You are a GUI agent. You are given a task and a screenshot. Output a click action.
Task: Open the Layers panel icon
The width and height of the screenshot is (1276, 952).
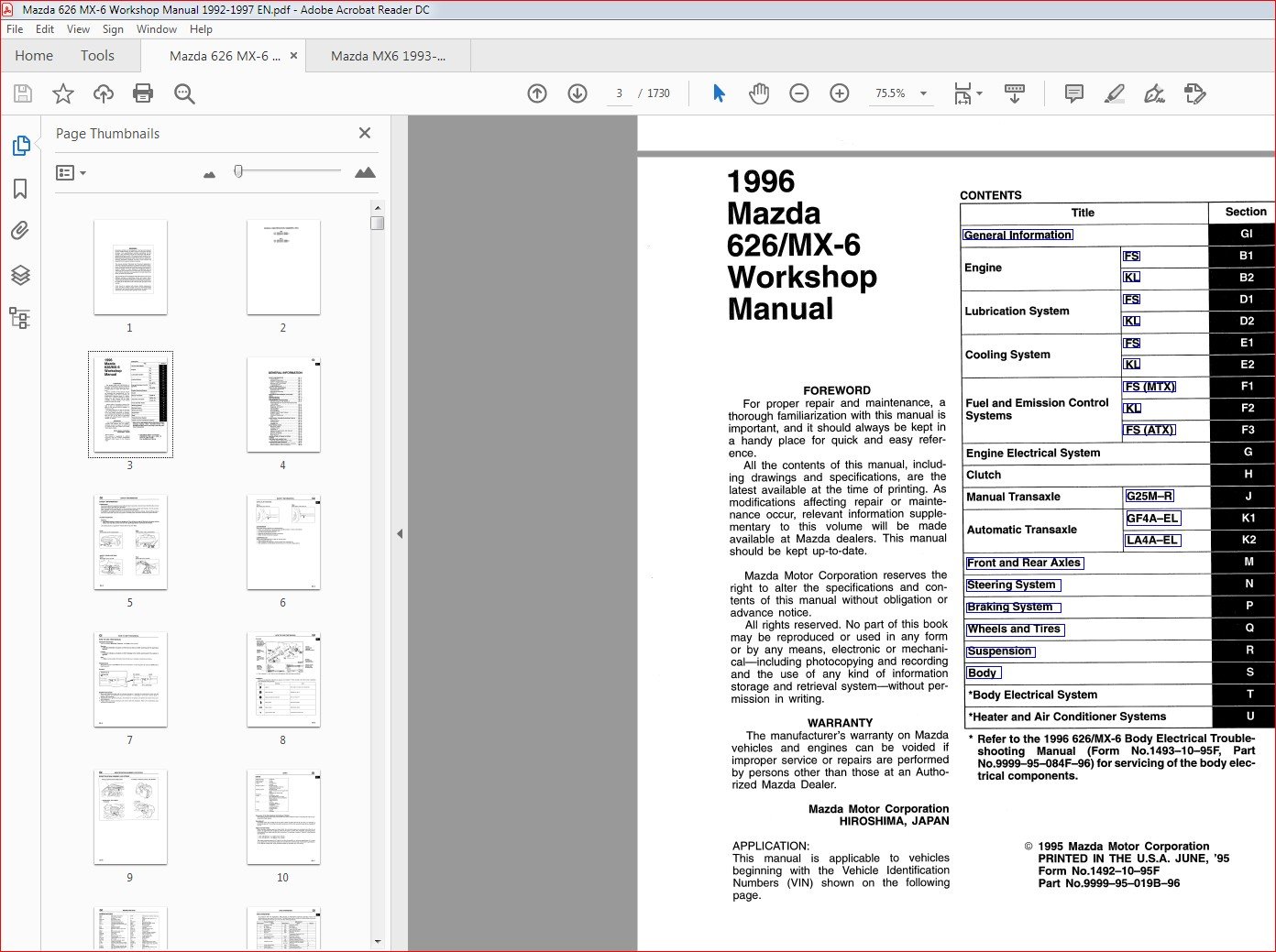[x=20, y=275]
